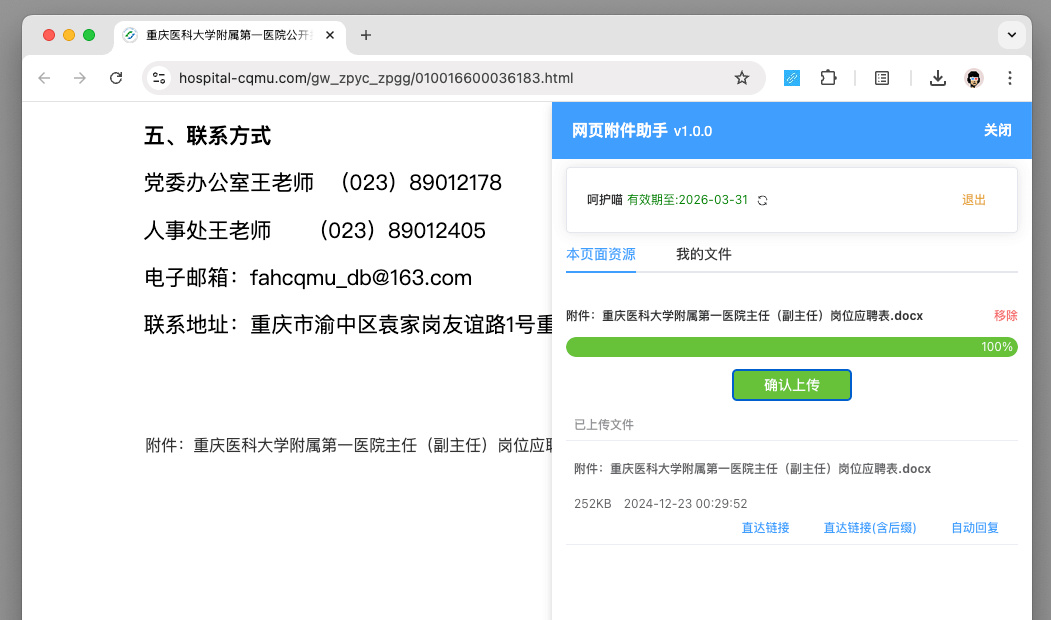Close the attachment helper panel via 关闭
This screenshot has width=1051, height=620.
click(x=997, y=130)
